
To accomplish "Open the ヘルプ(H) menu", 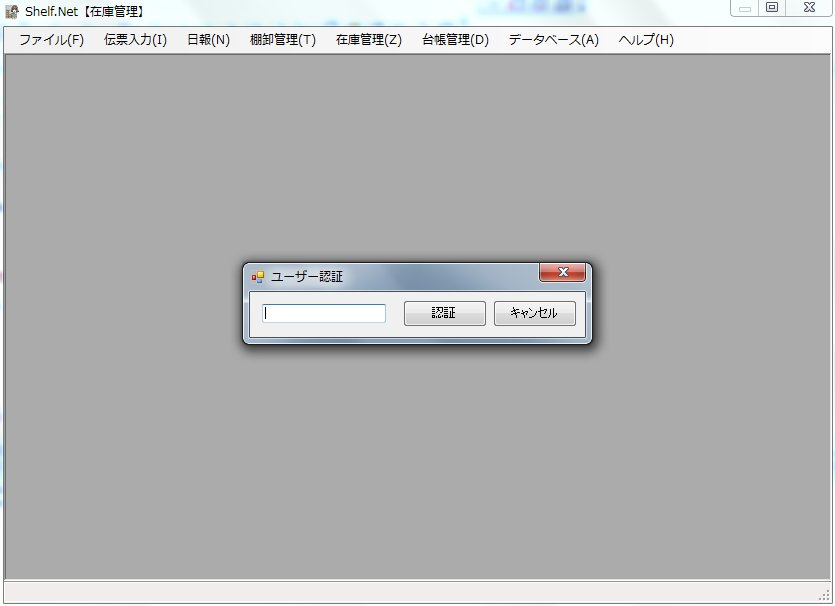I will click(646, 40).
